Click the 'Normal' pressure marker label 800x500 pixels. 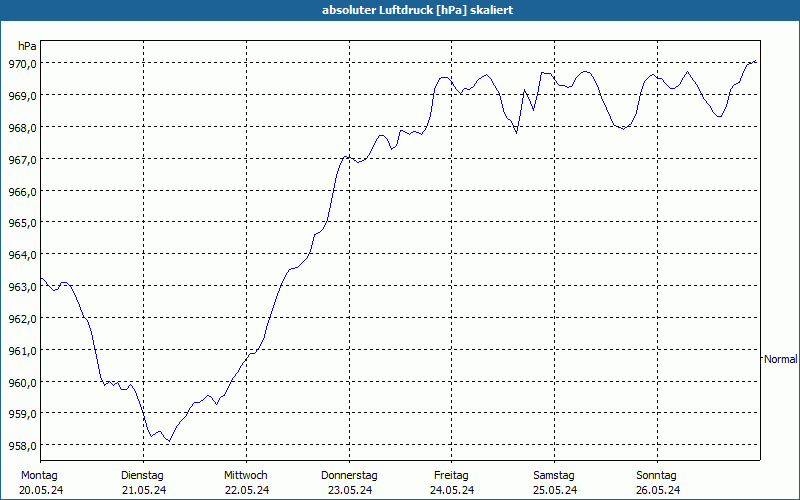(781, 359)
